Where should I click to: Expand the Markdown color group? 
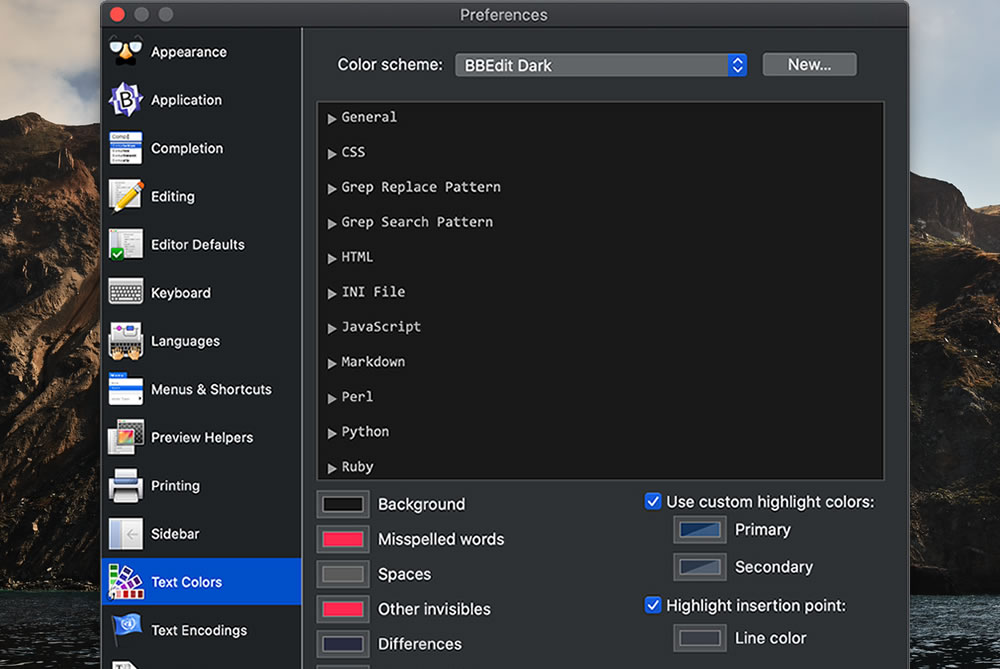(x=332, y=364)
